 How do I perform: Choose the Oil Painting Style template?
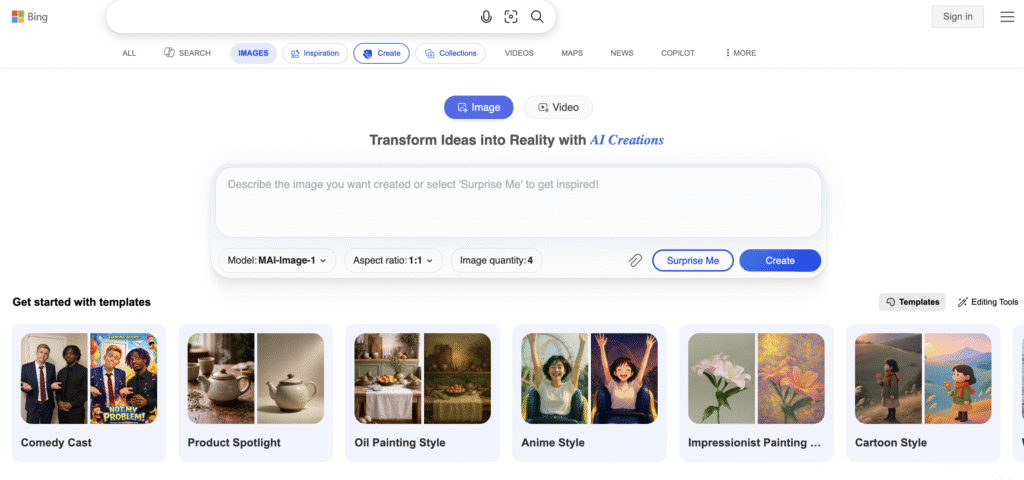pyautogui.click(x=423, y=392)
